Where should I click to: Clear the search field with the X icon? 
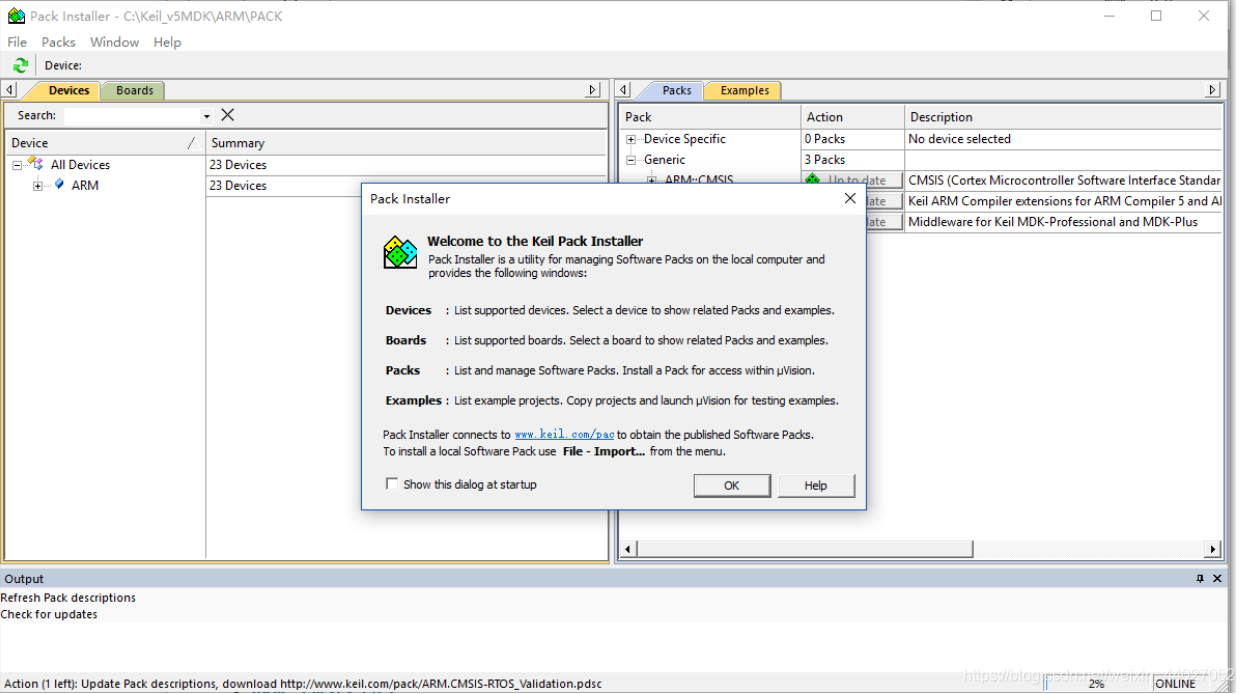(227, 115)
